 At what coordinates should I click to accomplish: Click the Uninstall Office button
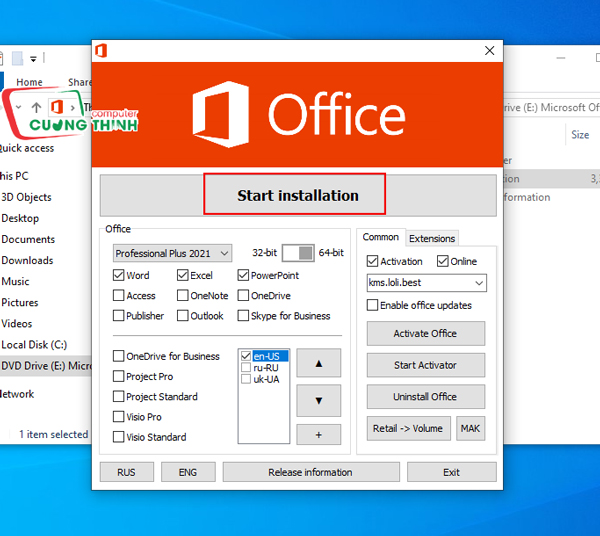pyautogui.click(x=426, y=397)
